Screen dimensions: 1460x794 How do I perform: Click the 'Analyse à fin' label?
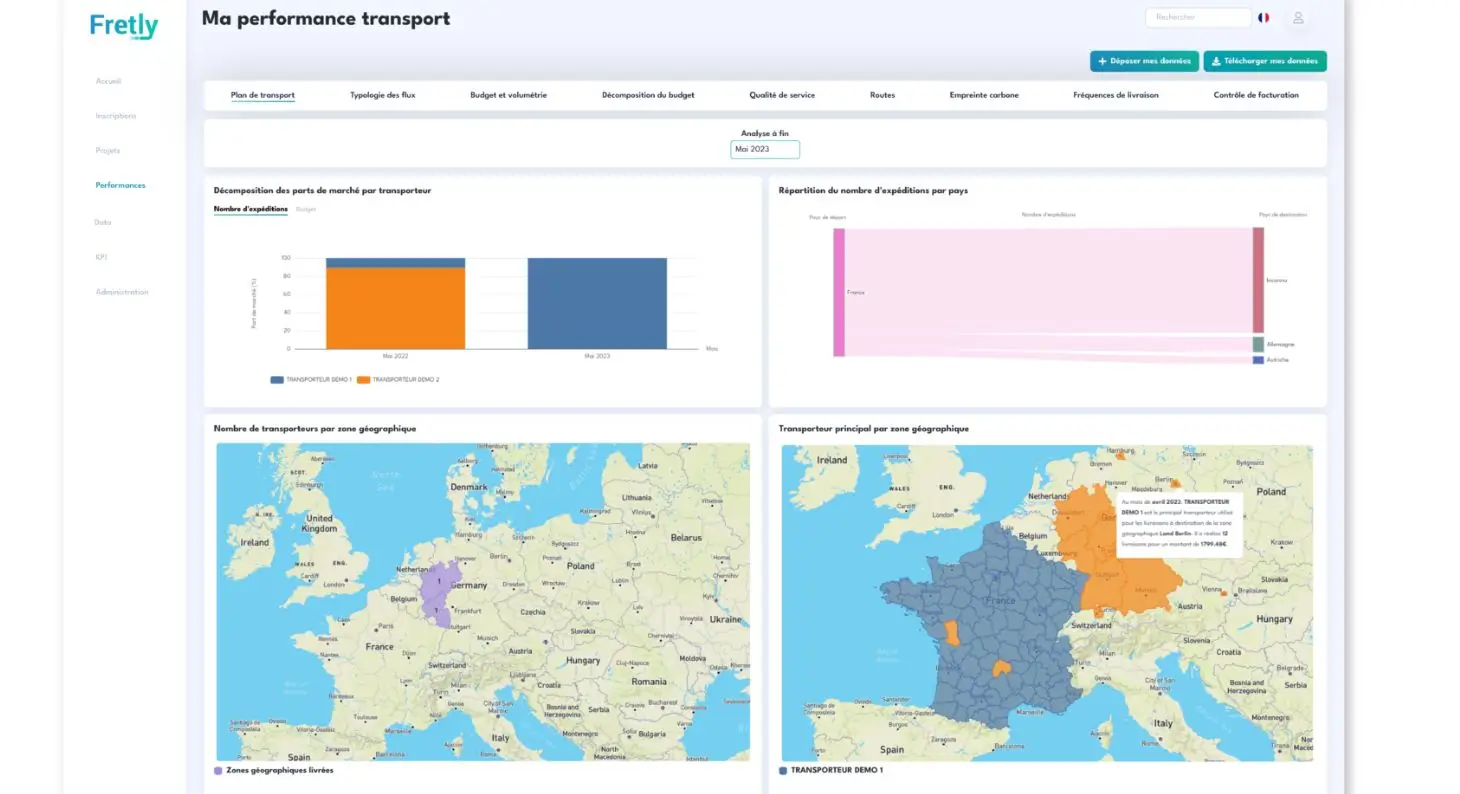765,133
